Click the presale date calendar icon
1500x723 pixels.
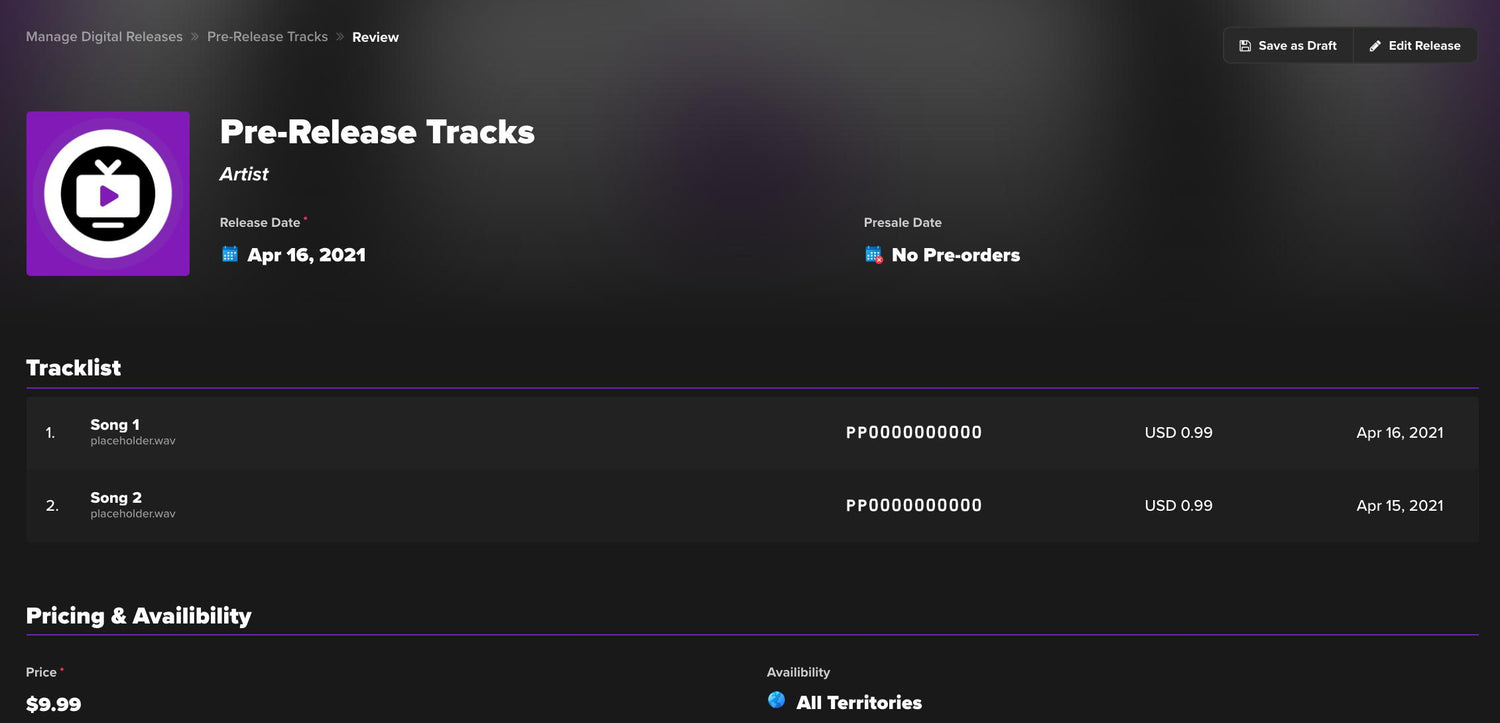click(874, 254)
